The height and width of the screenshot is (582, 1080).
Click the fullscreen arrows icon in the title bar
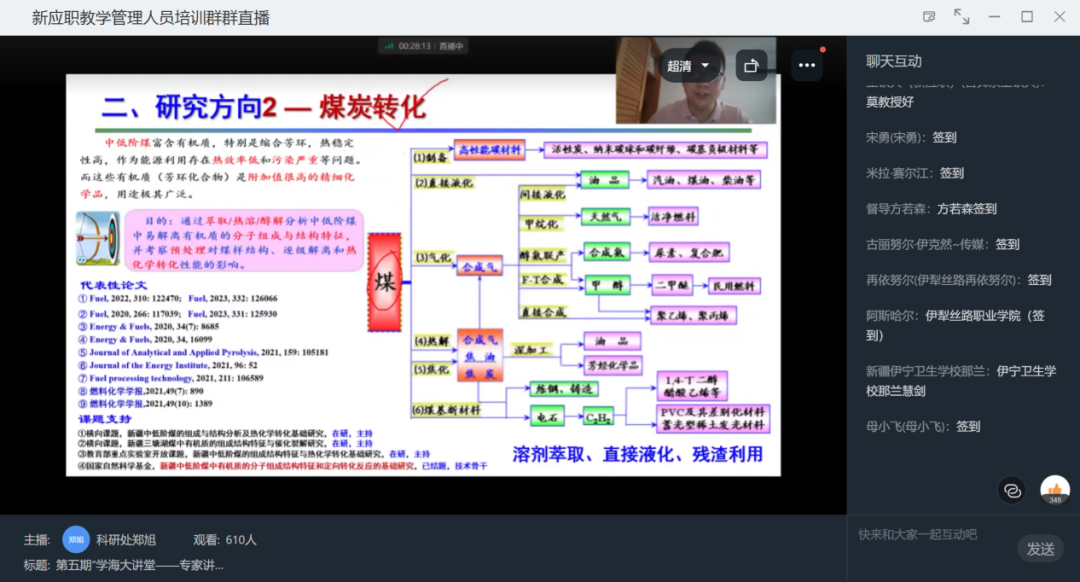click(961, 16)
